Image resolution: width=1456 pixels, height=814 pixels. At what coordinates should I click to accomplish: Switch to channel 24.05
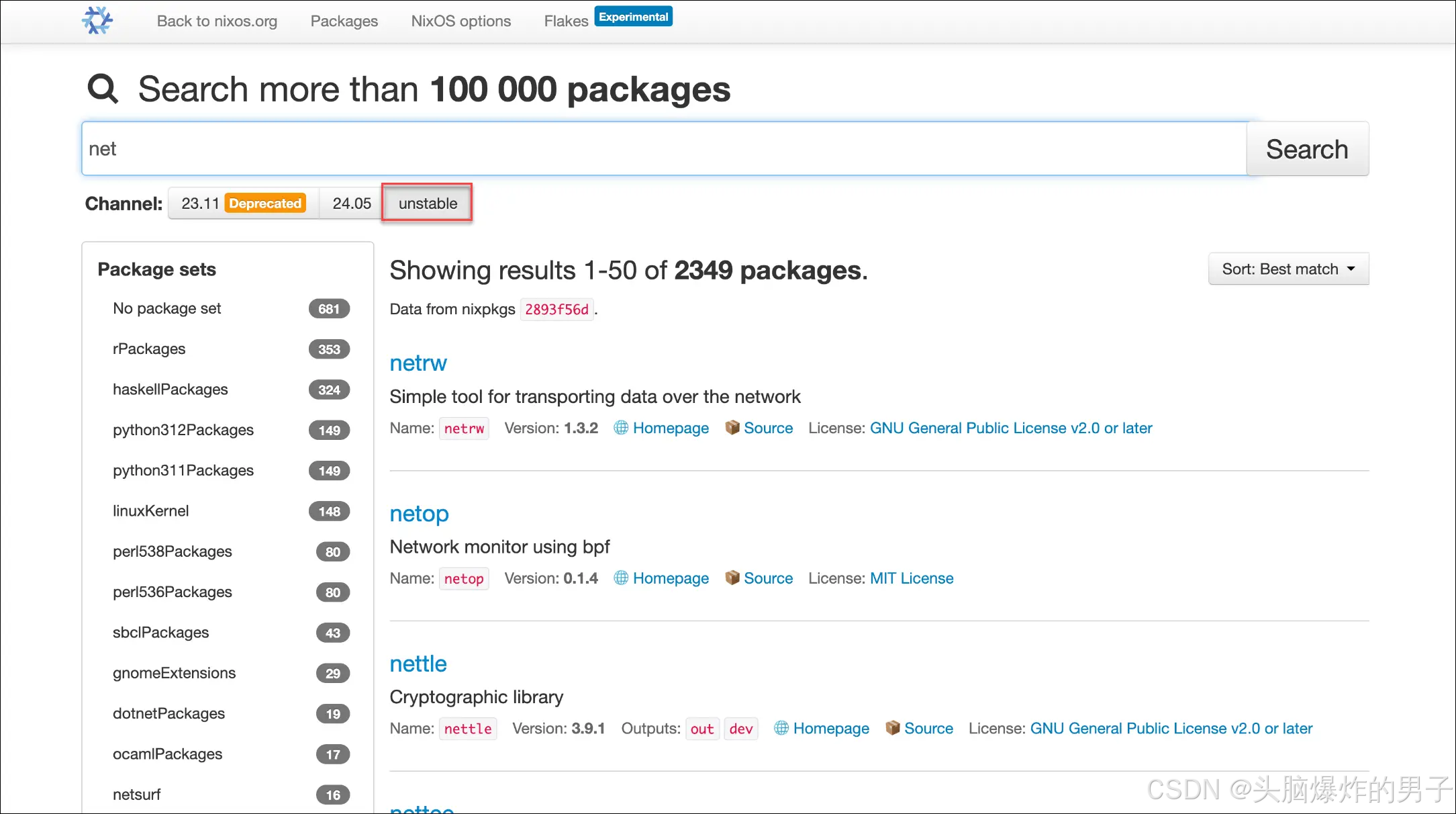351,203
